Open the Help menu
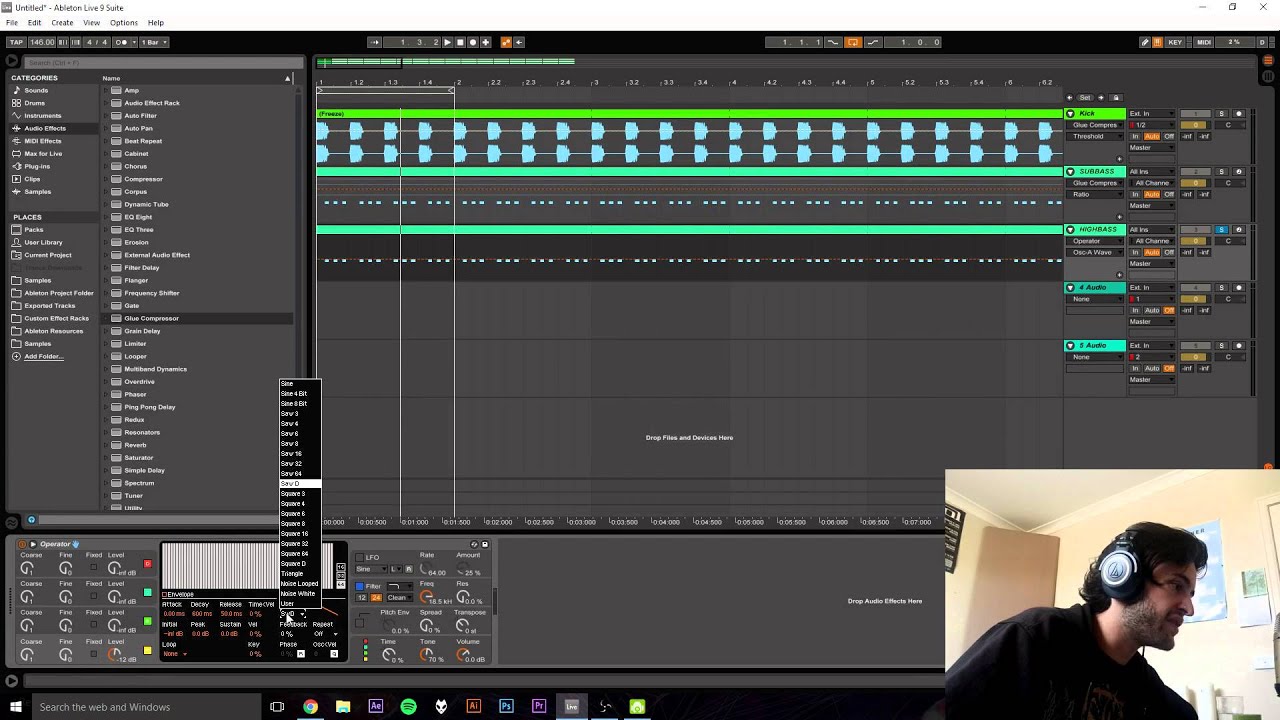Image resolution: width=1280 pixels, height=720 pixels. (156, 22)
